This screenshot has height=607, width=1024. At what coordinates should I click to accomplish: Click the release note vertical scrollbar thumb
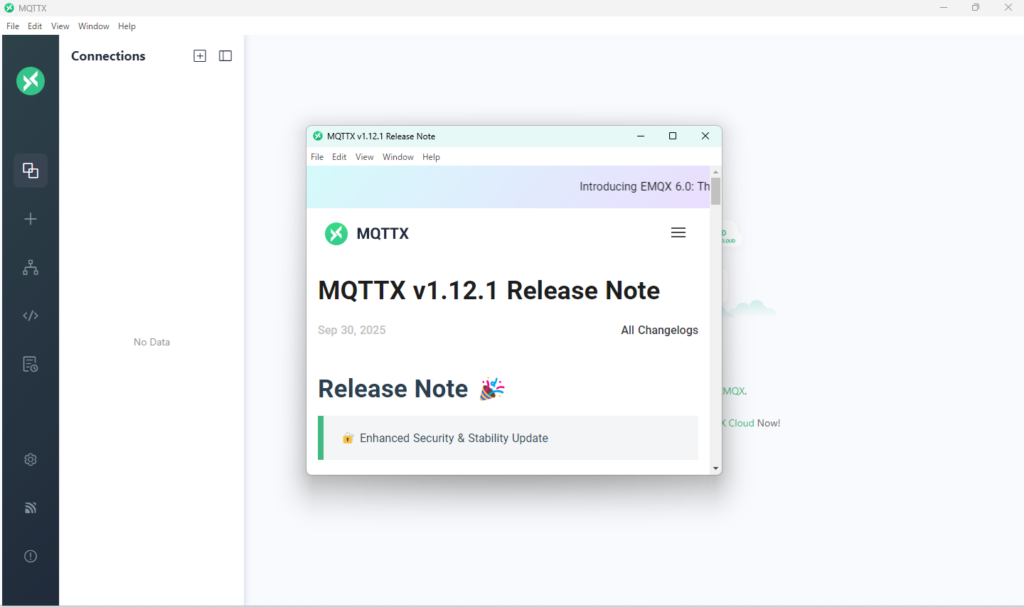716,190
